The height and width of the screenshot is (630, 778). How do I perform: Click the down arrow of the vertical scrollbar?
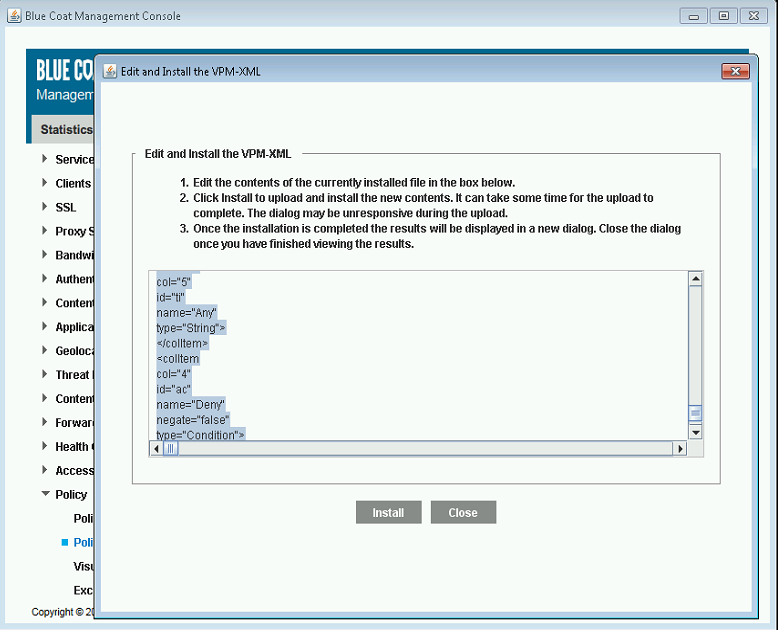pos(696,433)
